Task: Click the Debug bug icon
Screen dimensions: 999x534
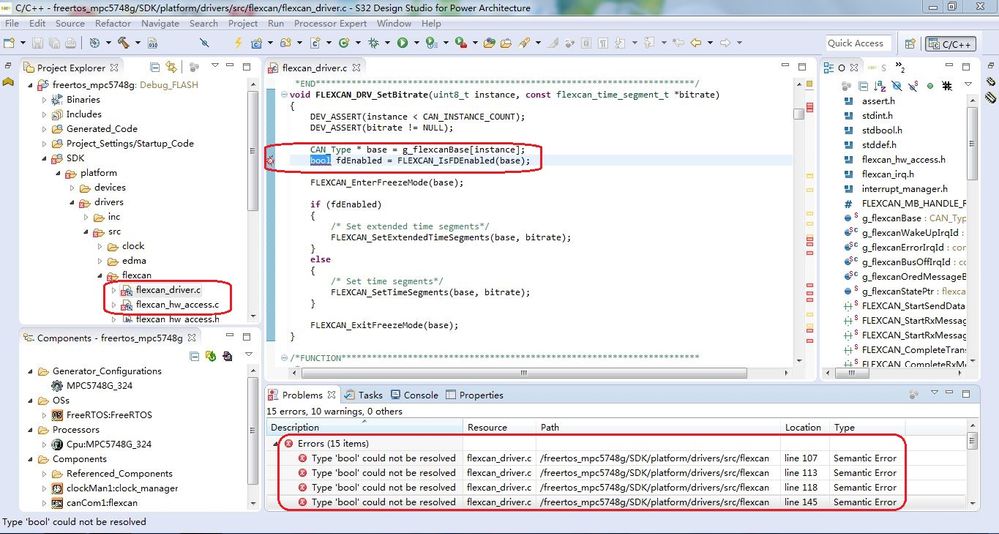Action: [x=373, y=43]
